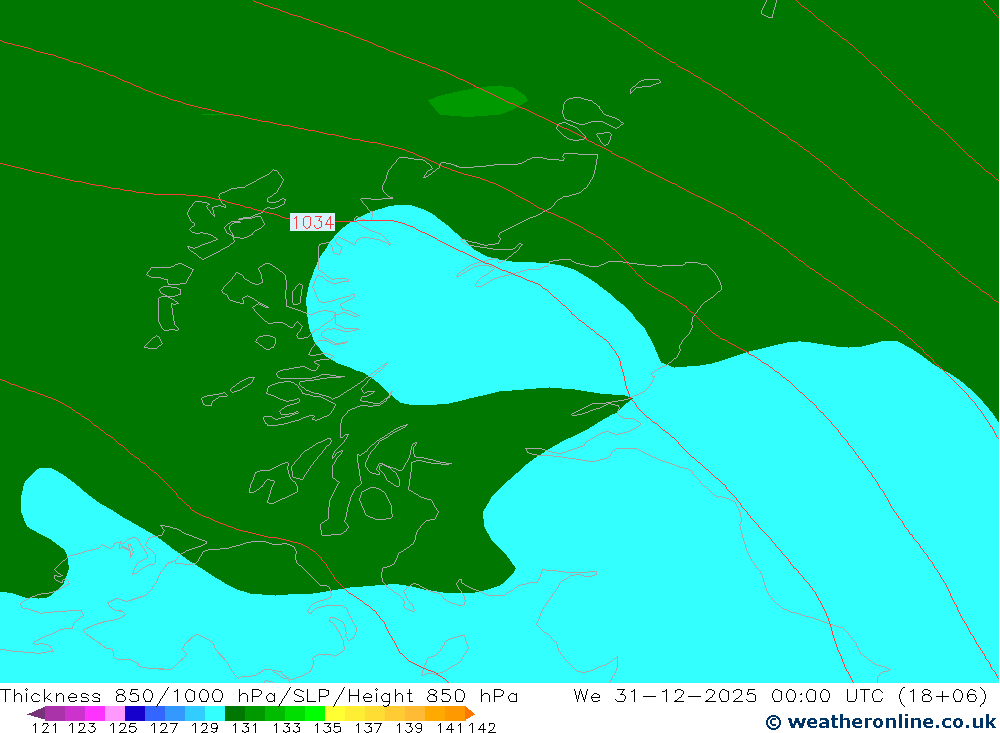Select the cyan legend swatch above 129
This screenshot has width=1000, height=733.
click(x=215, y=713)
